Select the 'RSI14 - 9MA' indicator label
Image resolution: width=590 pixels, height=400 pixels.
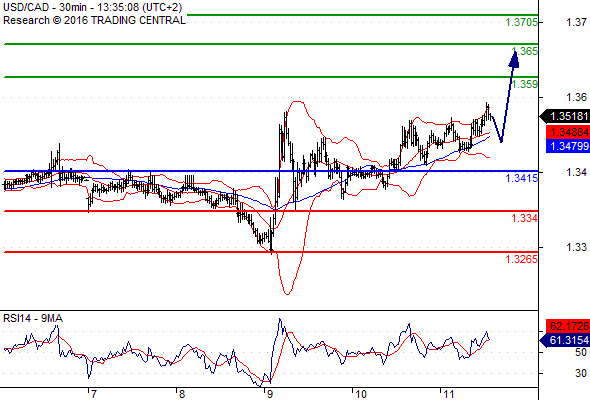(33, 318)
